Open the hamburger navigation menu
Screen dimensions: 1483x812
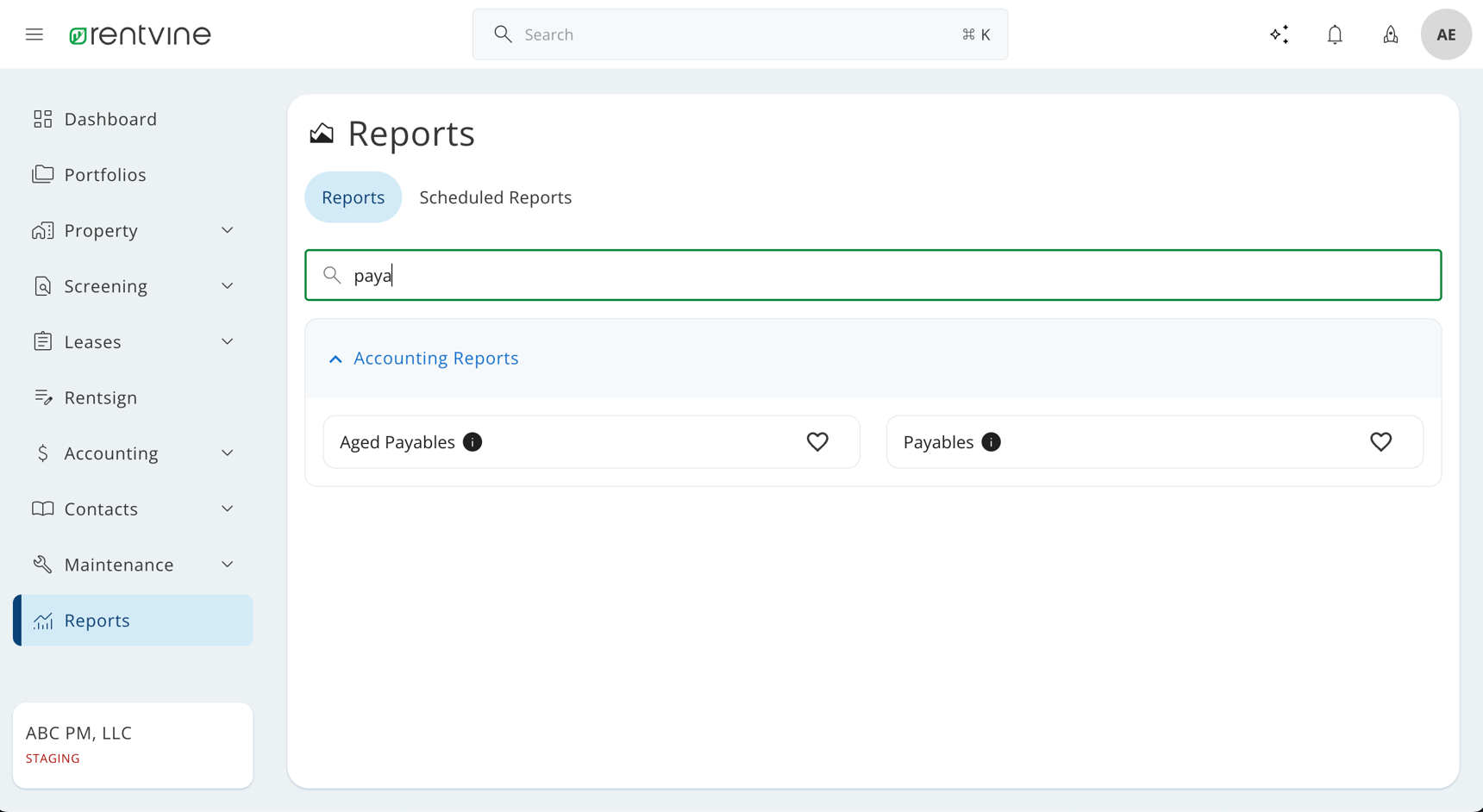[x=34, y=34]
